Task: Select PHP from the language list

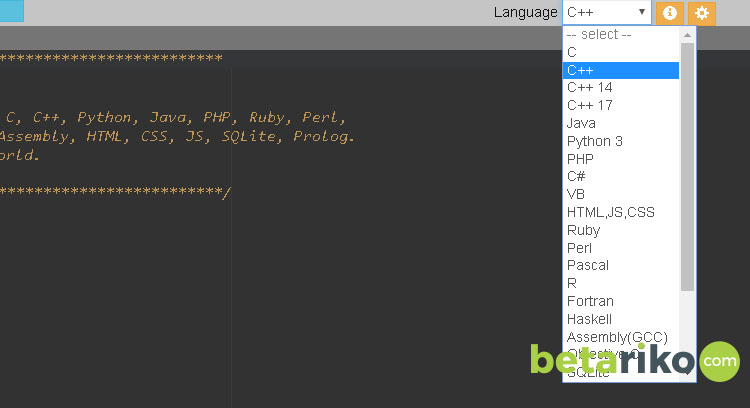Action: click(621, 159)
